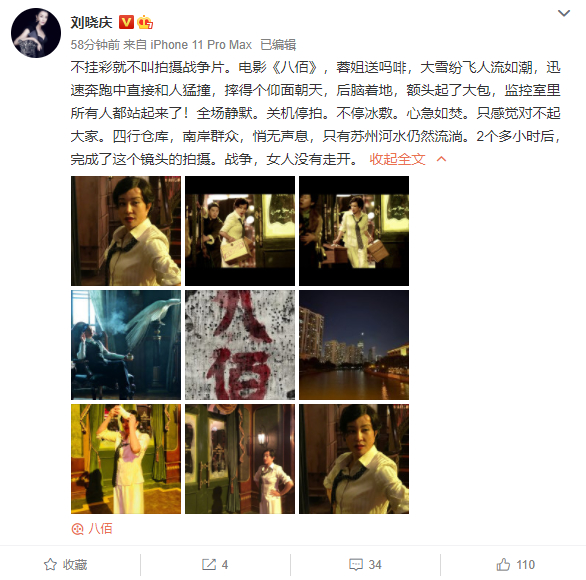Open the woman holding ice pack photo
Viewport: 586px width, 580px height.
pyautogui.click(x=126, y=459)
